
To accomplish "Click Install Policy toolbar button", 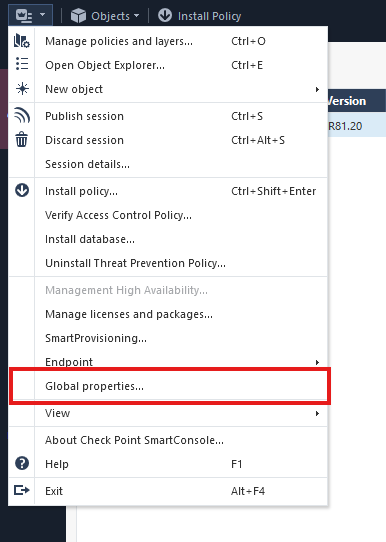I will pyautogui.click(x=199, y=16).
